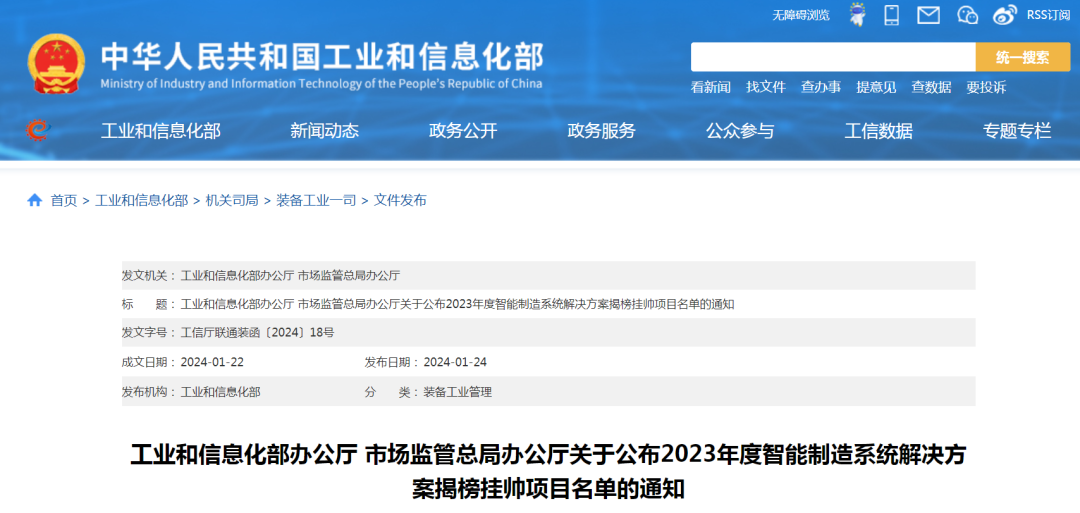Click the search input field
Viewport: 1080px width, 513px height.
pos(833,57)
